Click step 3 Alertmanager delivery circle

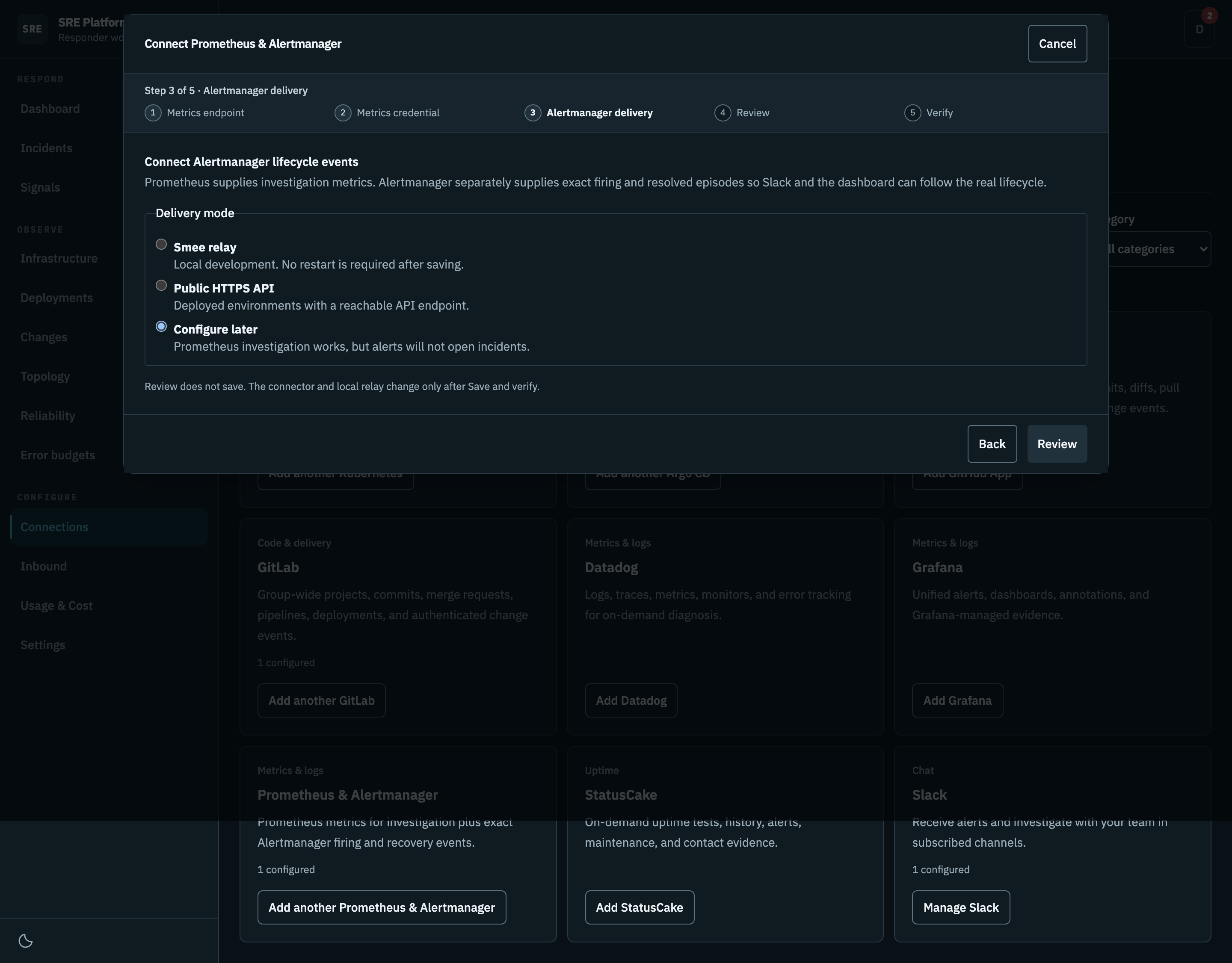(533, 113)
